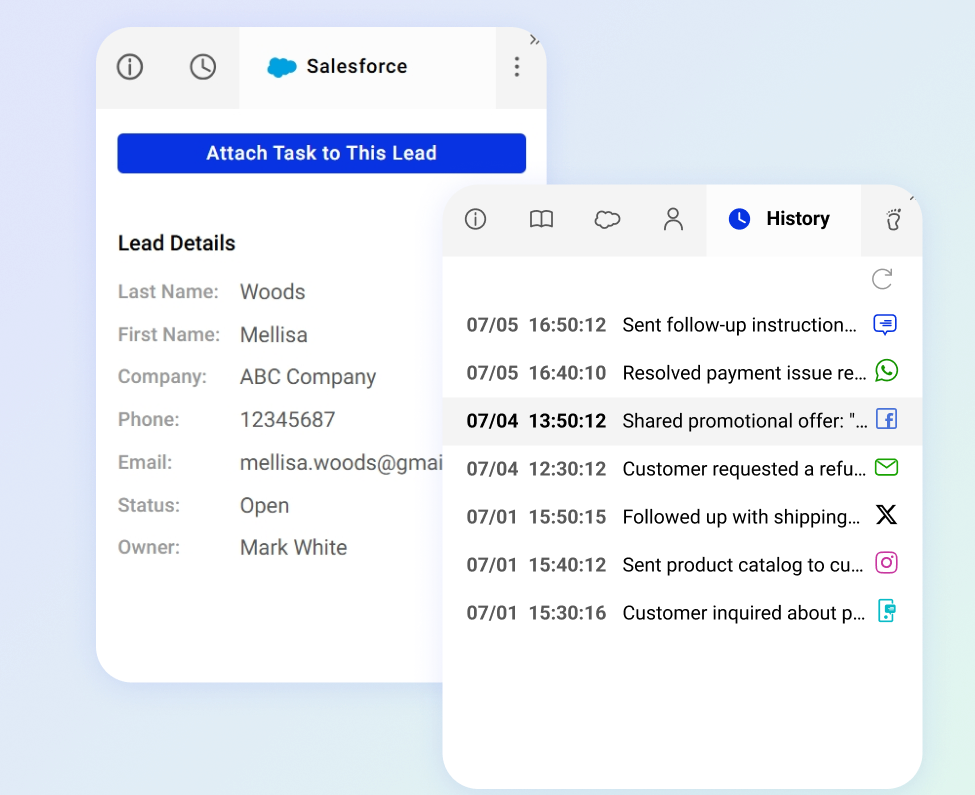Viewport: 975px width, 795px height.
Task: Click the 07/04 13:50:12 timestamp
Action: (536, 421)
